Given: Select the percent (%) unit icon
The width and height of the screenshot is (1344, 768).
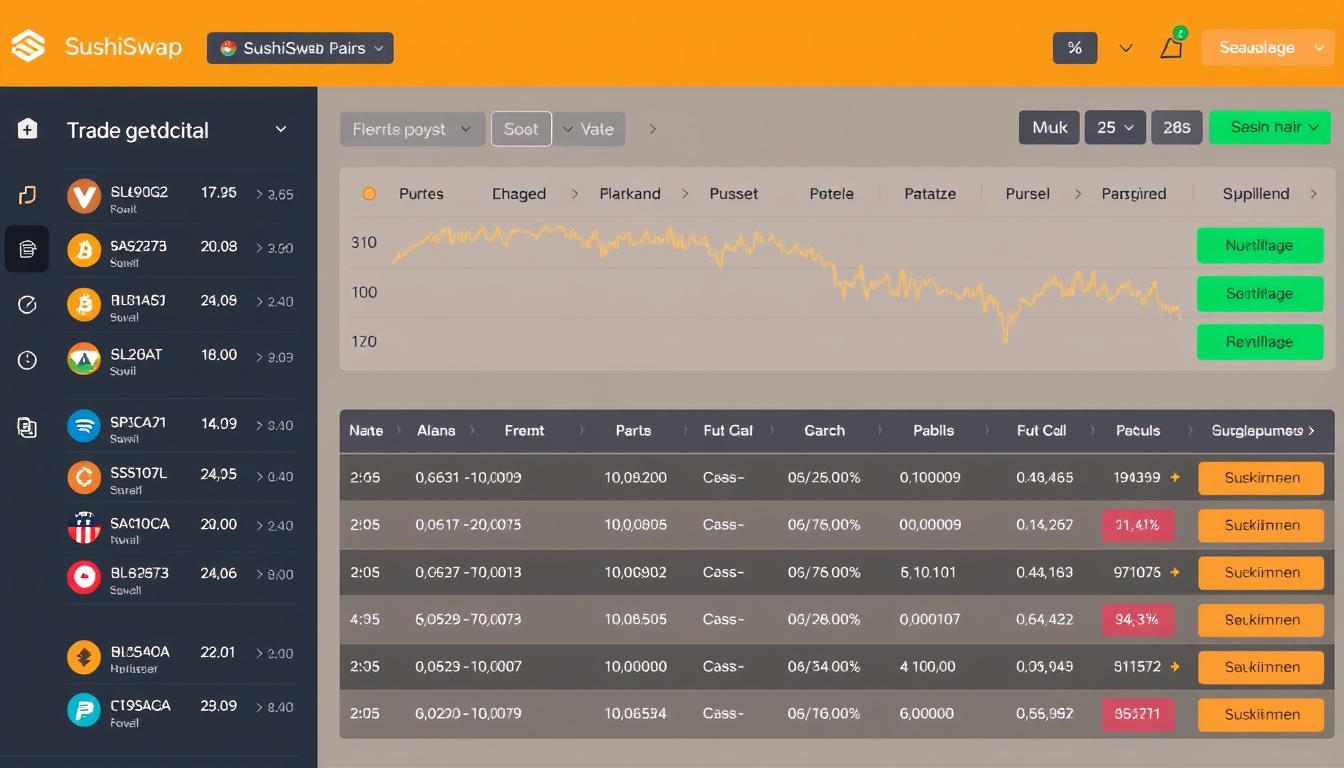Looking at the screenshot, I should tap(1074, 46).
